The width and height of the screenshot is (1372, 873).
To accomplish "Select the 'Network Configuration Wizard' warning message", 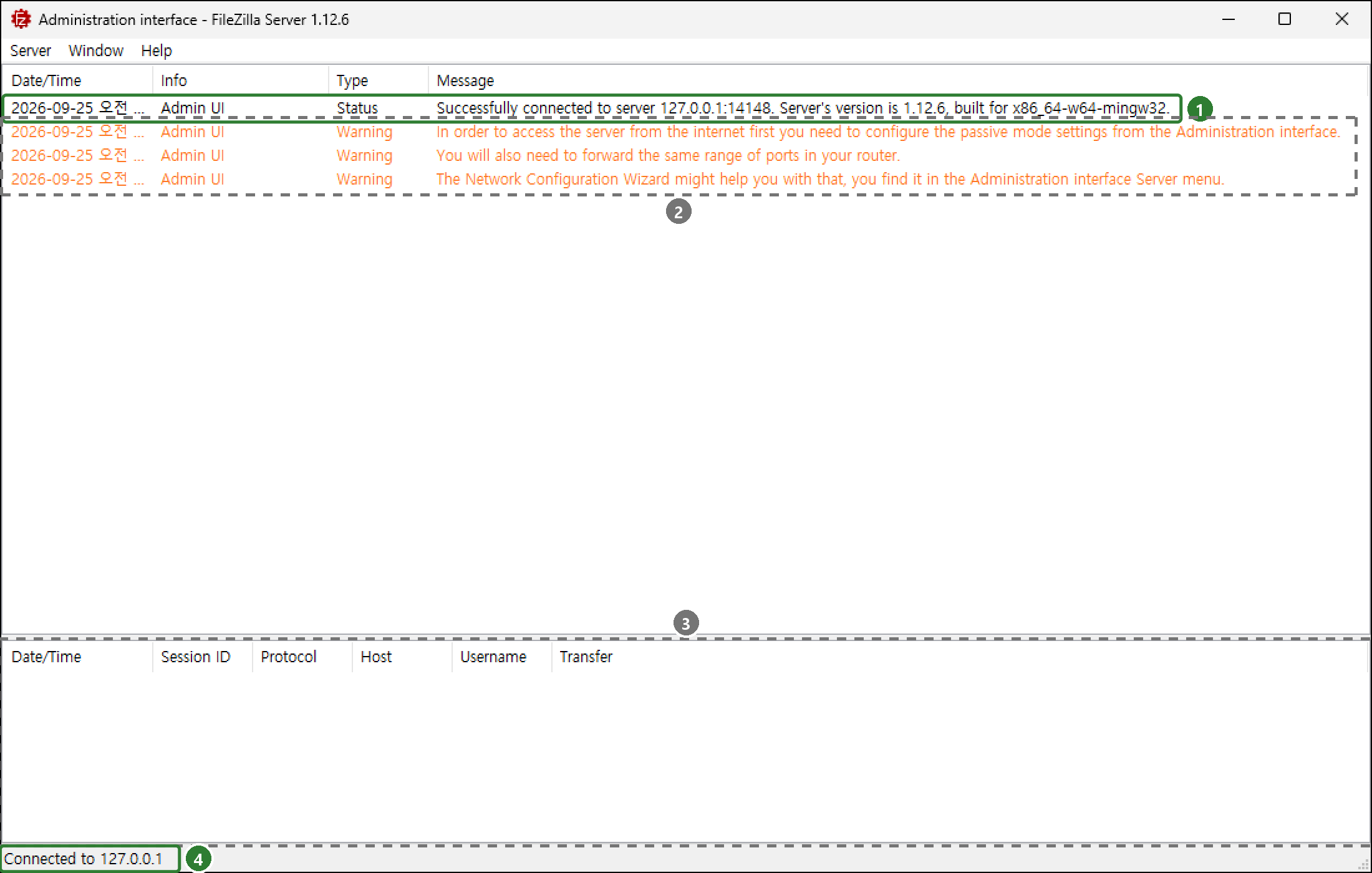I will click(830, 179).
